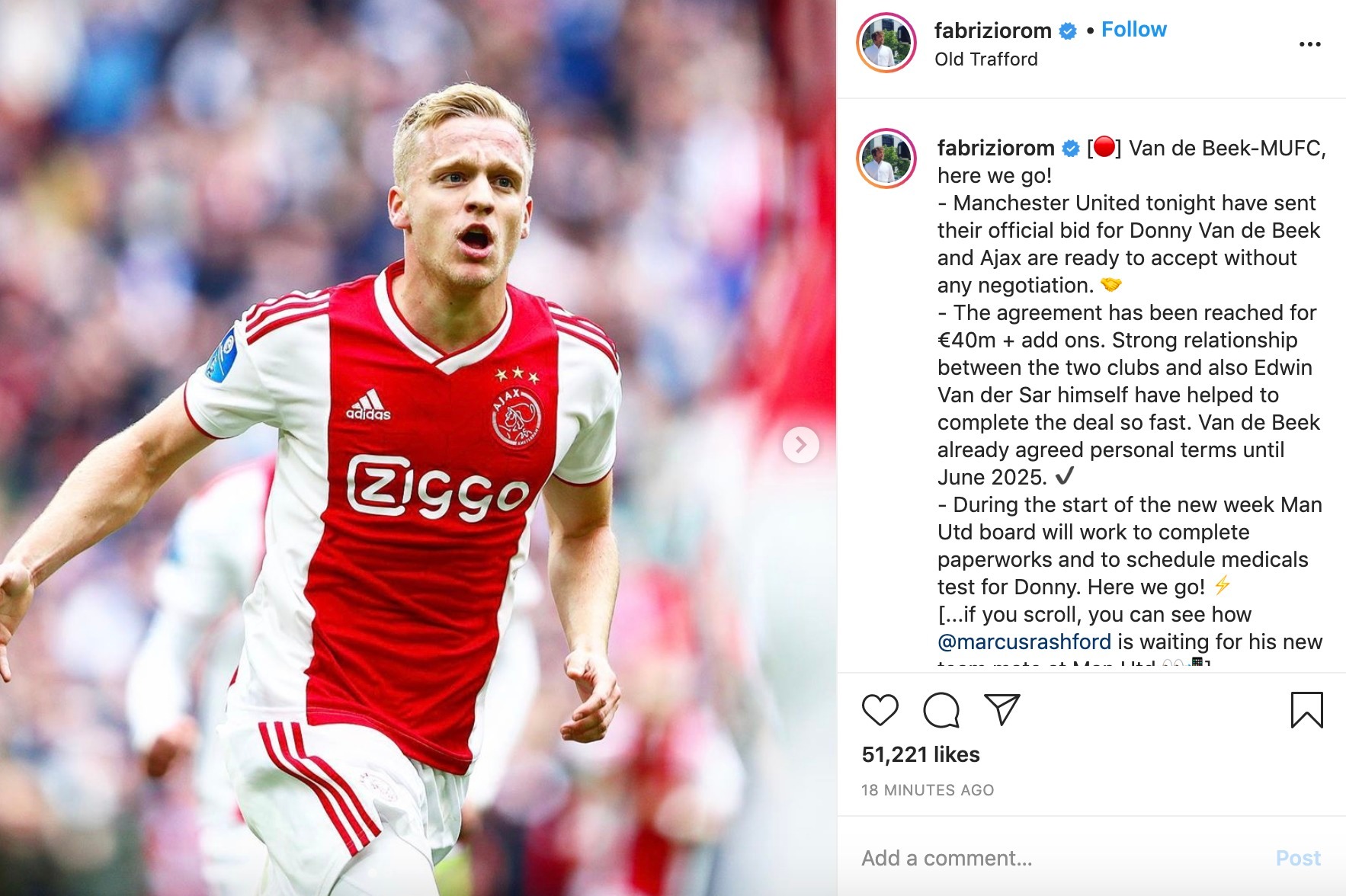Screen dimensions: 1346x896
Task: View the 51,221 likes list
Action: point(921,754)
